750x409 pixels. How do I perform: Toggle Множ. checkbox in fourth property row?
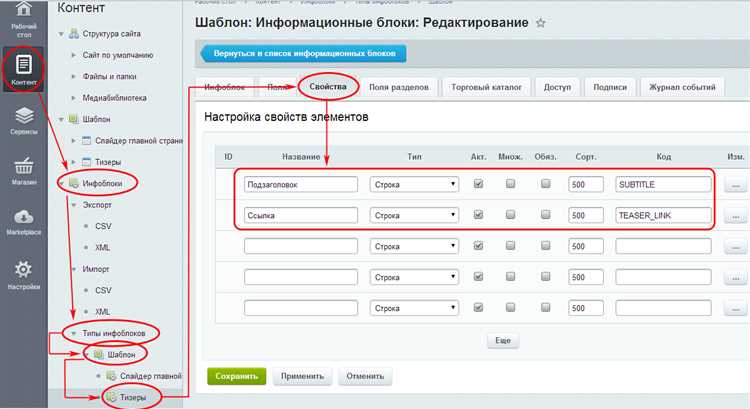[x=510, y=276]
